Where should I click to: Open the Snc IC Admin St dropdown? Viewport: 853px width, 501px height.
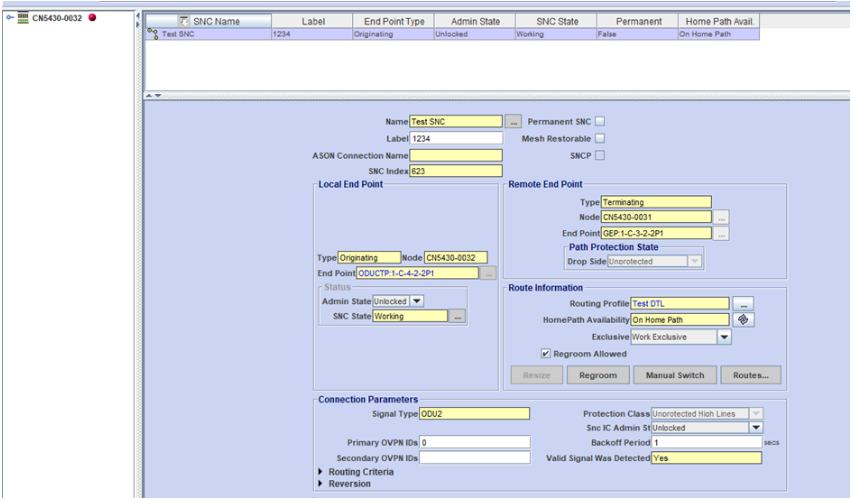[x=756, y=428]
